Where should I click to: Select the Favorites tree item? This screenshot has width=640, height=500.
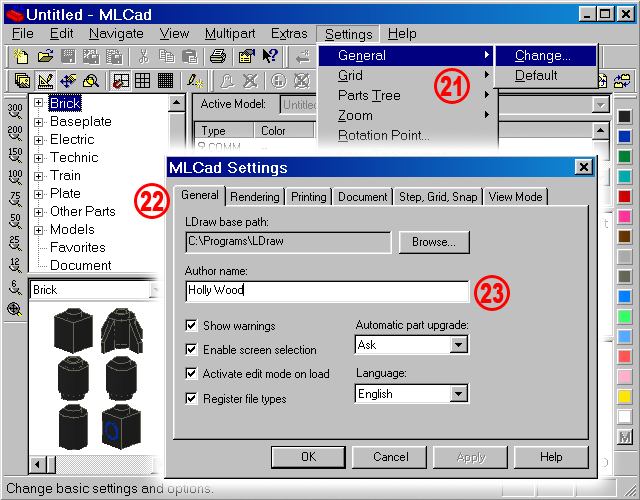(x=78, y=247)
